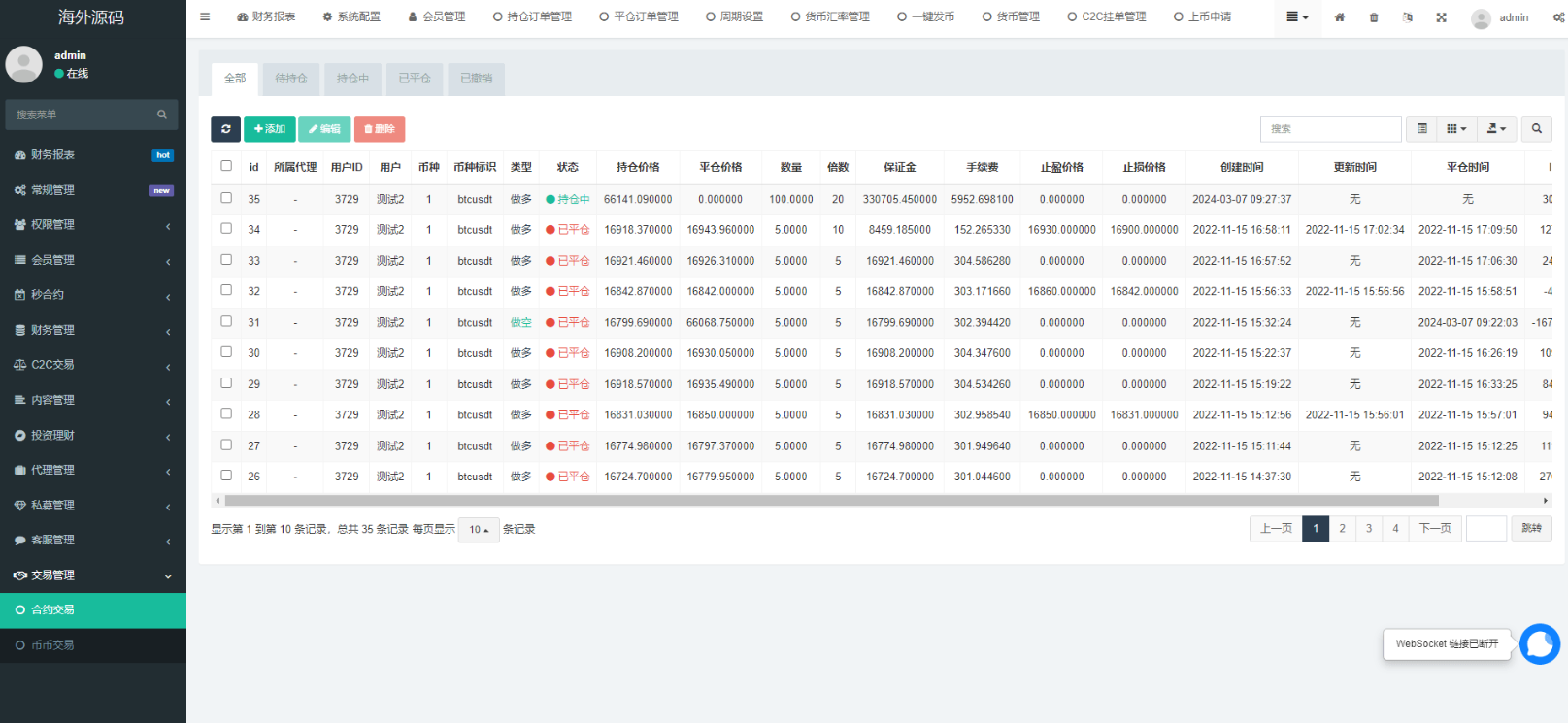The image size is (1568, 723).
Task: Open the columns visibility dropdown
Action: [1455, 129]
